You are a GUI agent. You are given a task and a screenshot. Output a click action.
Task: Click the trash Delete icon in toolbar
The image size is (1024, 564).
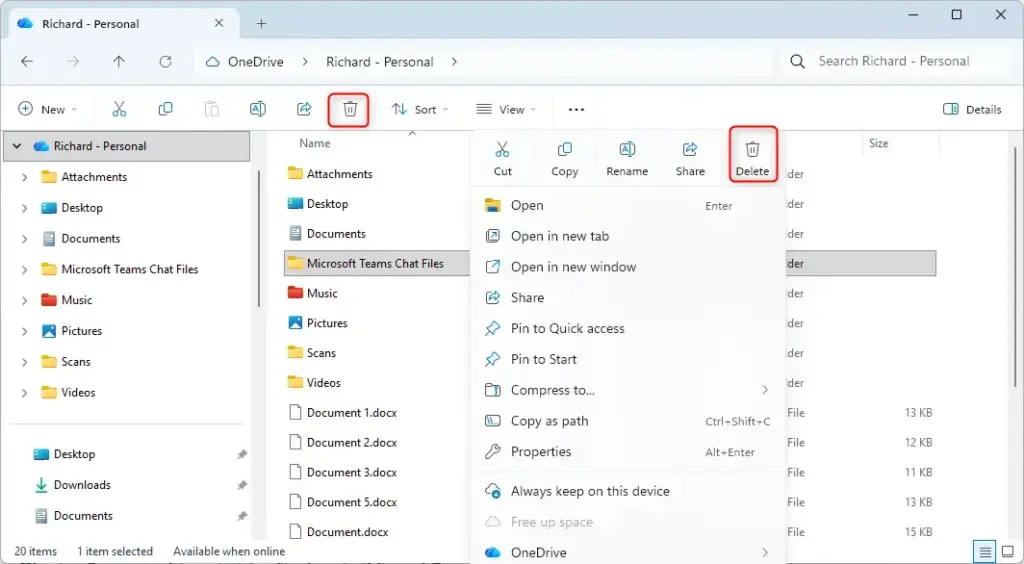pyautogui.click(x=350, y=109)
